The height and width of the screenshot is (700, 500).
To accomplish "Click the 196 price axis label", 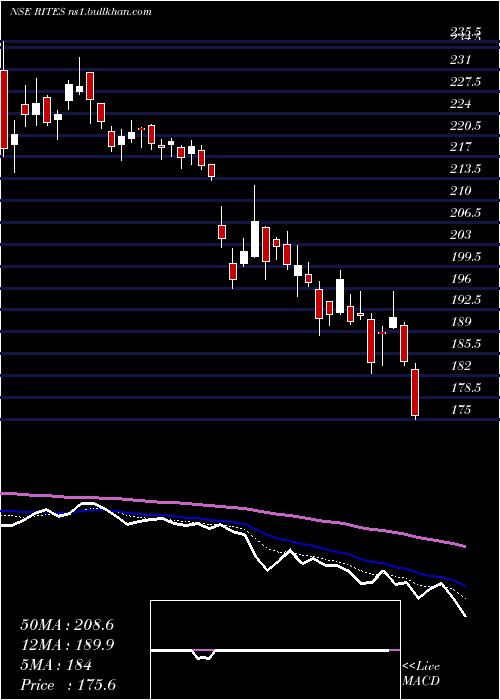I will coord(460,278).
